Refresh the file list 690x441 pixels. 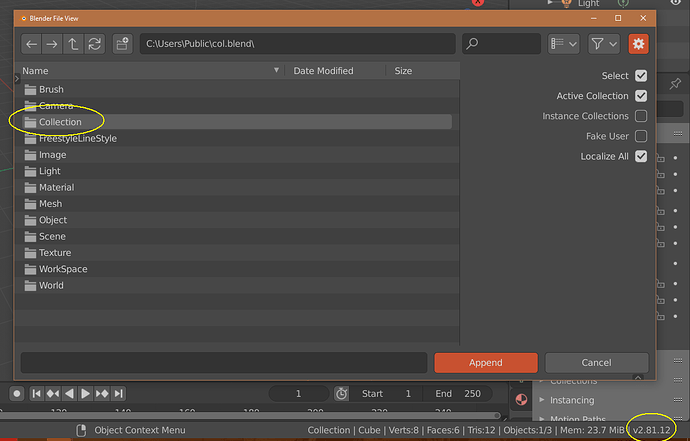95,44
